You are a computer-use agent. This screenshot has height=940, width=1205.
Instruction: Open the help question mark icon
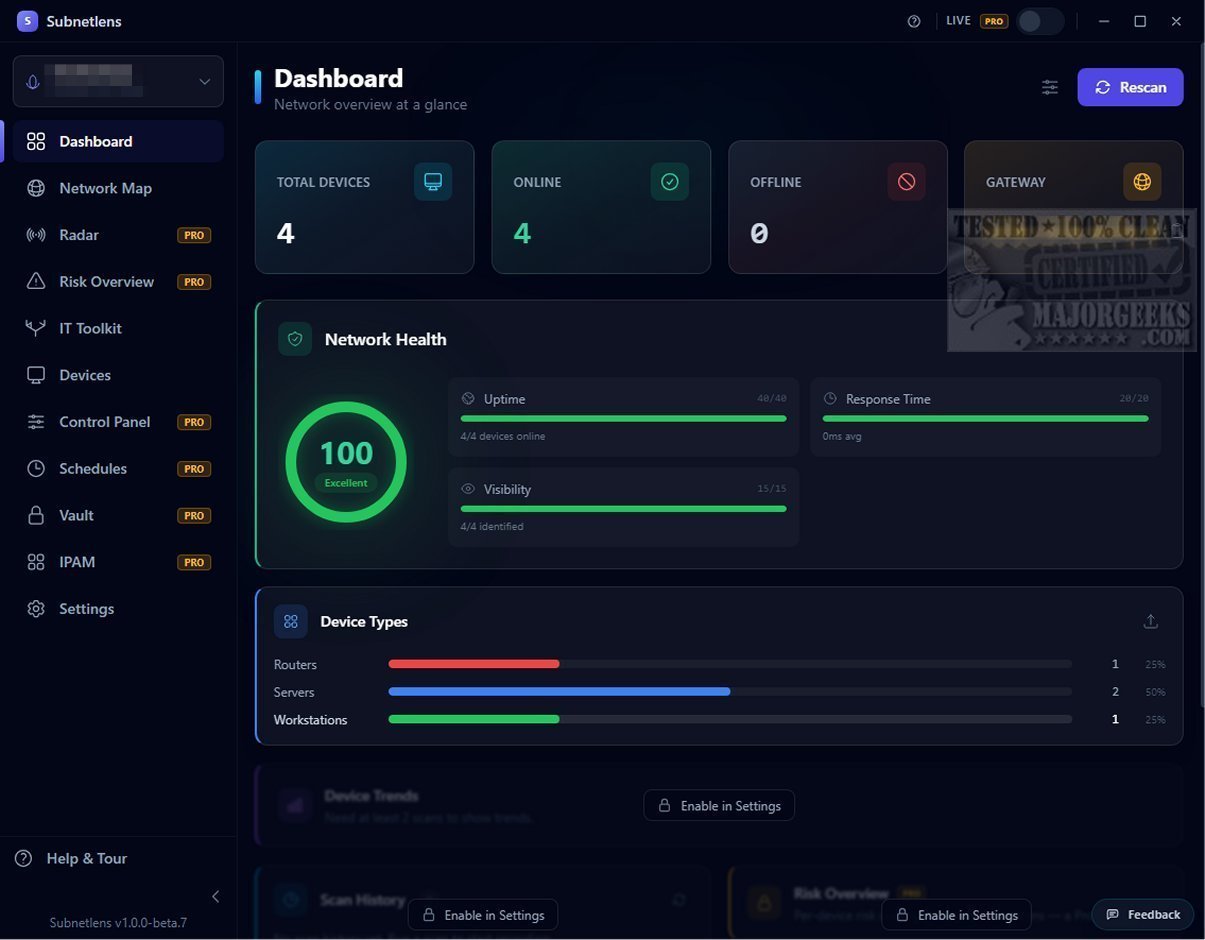click(914, 21)
